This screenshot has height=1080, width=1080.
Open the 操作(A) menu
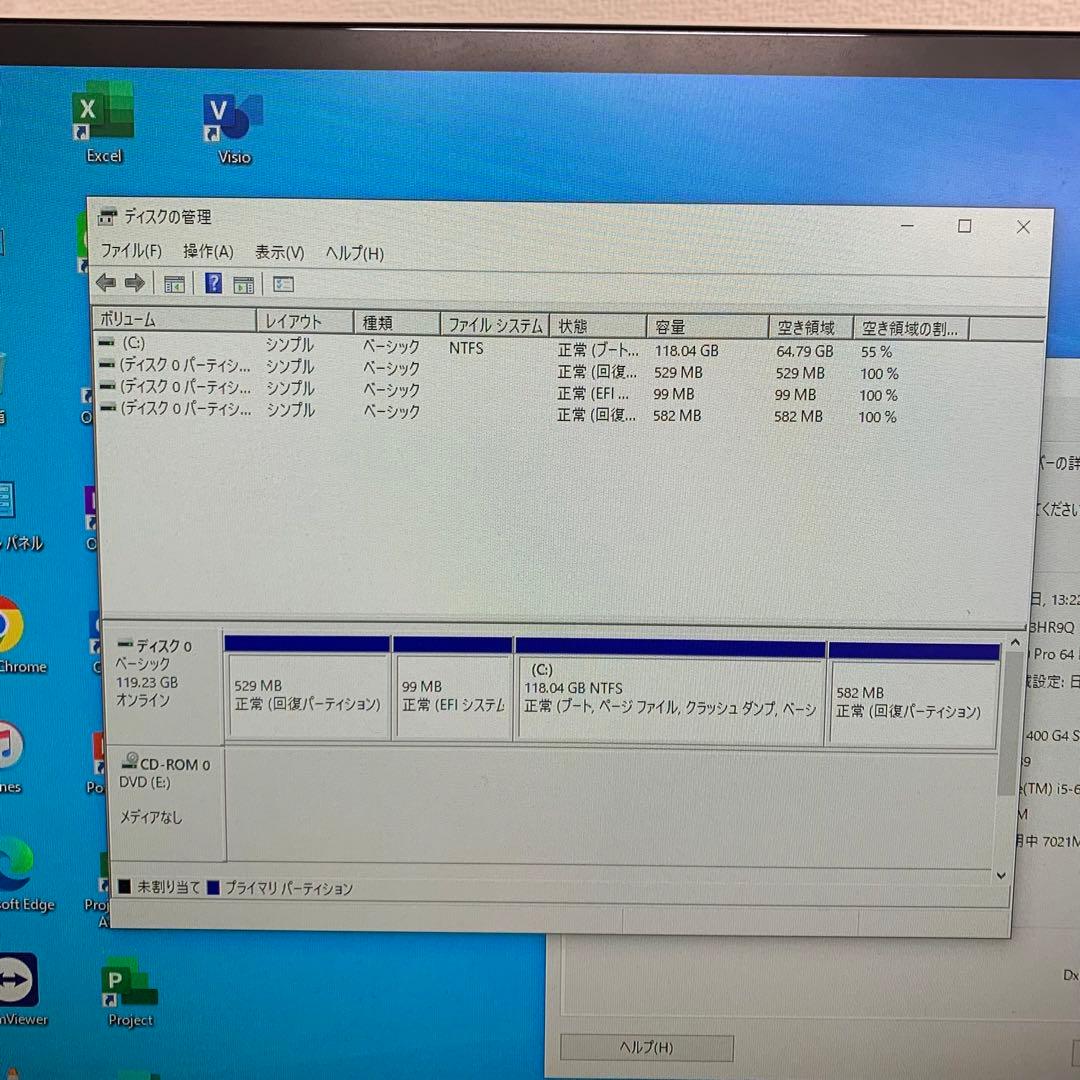click(207, 252)
